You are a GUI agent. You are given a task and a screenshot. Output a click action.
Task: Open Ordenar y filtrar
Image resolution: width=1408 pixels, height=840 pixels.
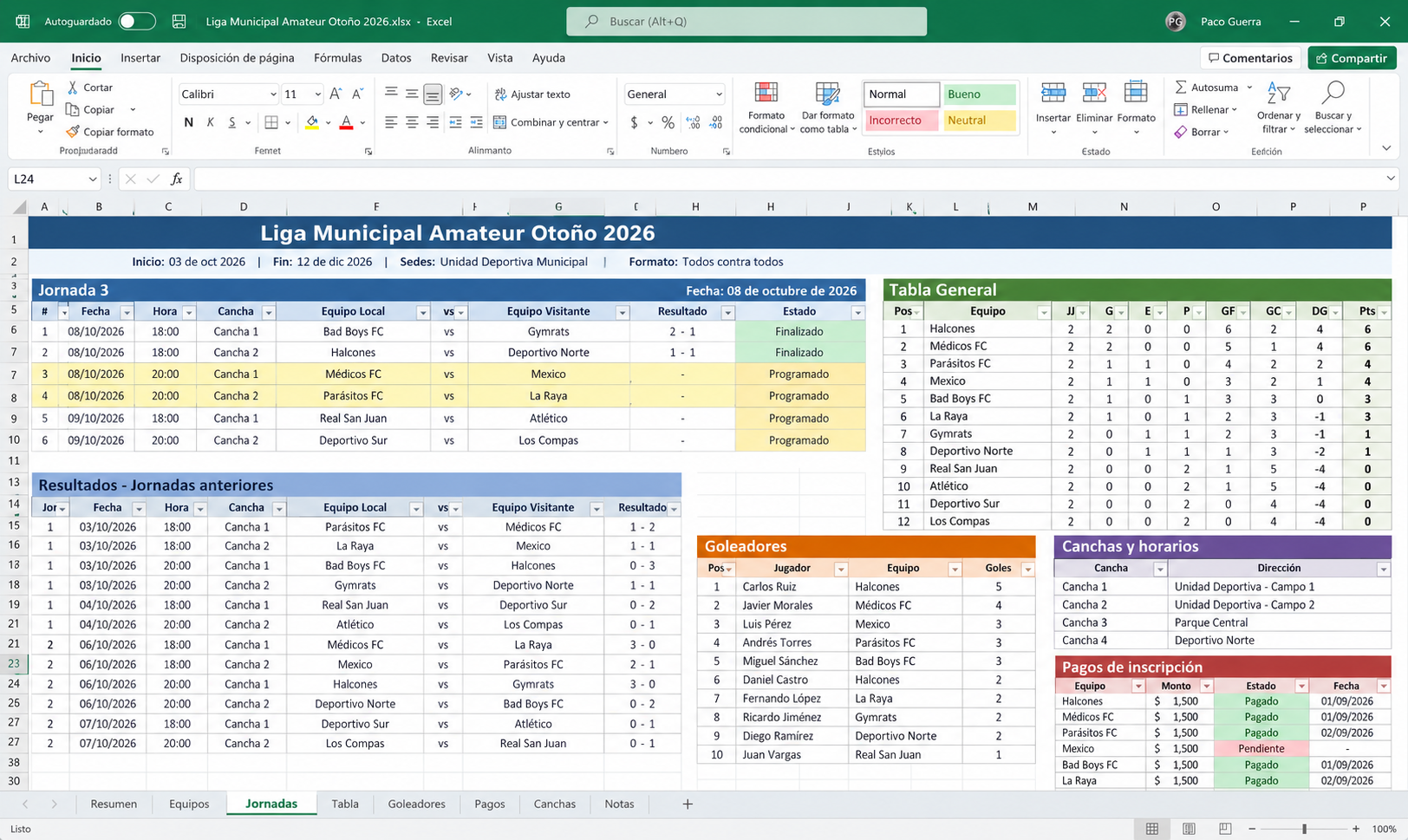pos(1279,108)
